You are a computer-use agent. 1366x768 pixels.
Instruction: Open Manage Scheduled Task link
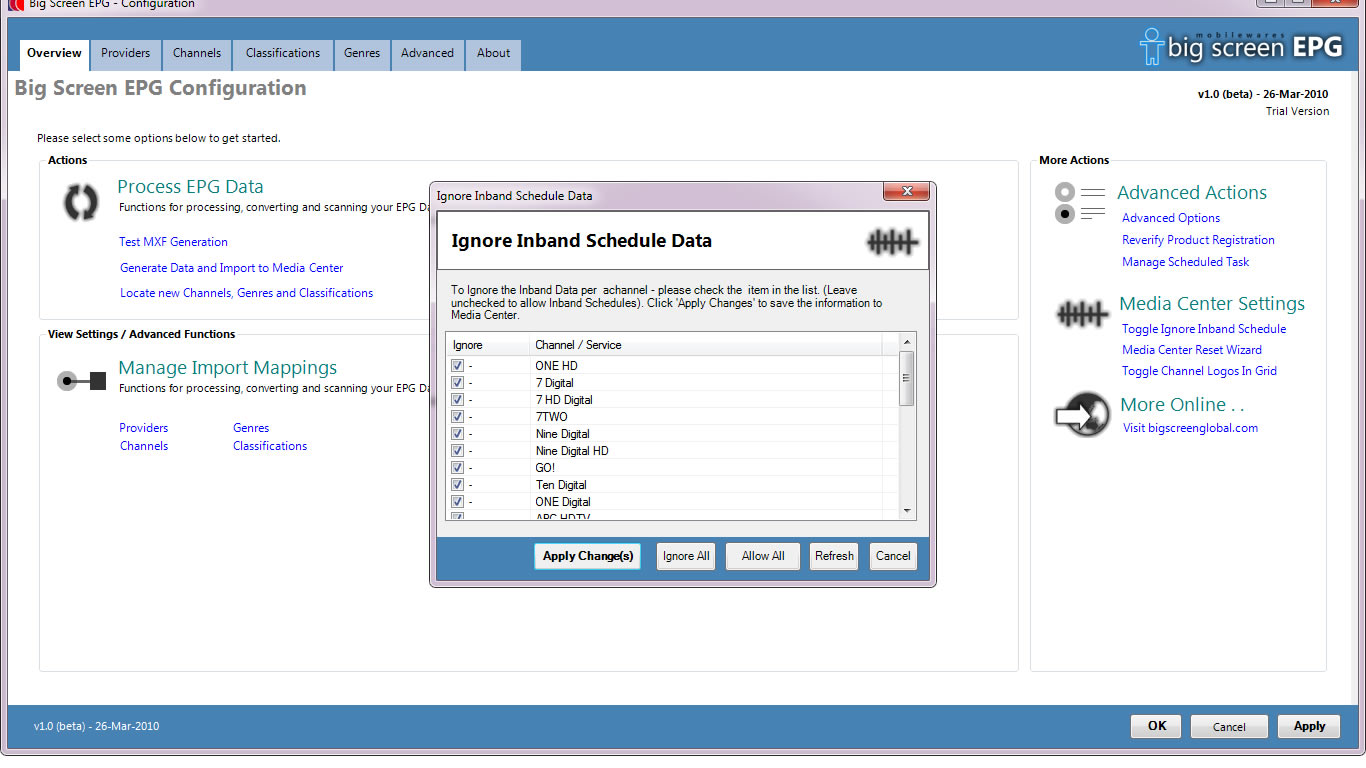coord(1186,262)
